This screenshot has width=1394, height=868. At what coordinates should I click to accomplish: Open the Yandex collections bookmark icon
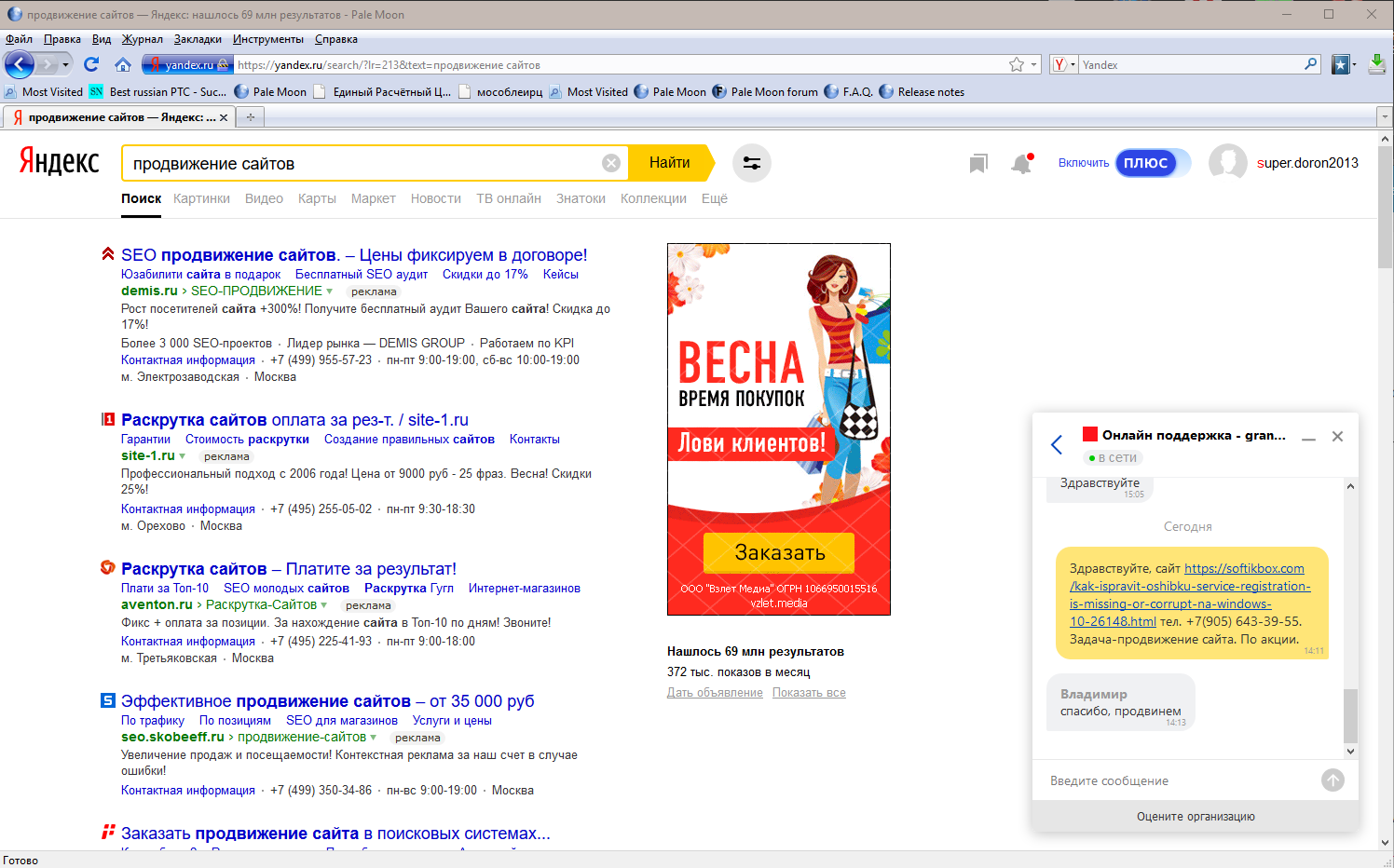point(977,164)
